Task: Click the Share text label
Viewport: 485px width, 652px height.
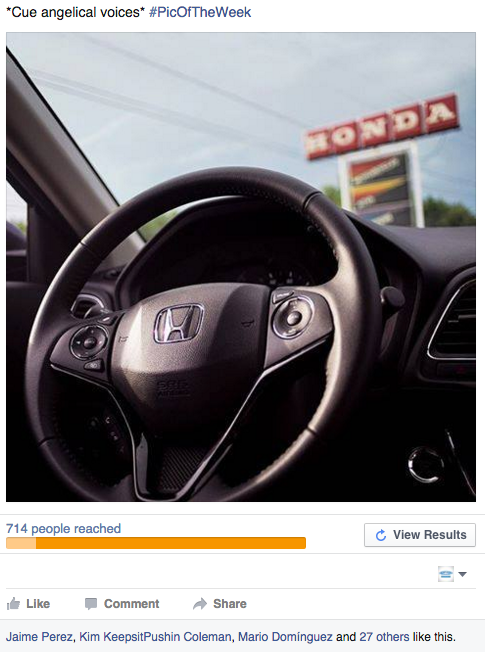Action: click(x=230, y=604)
